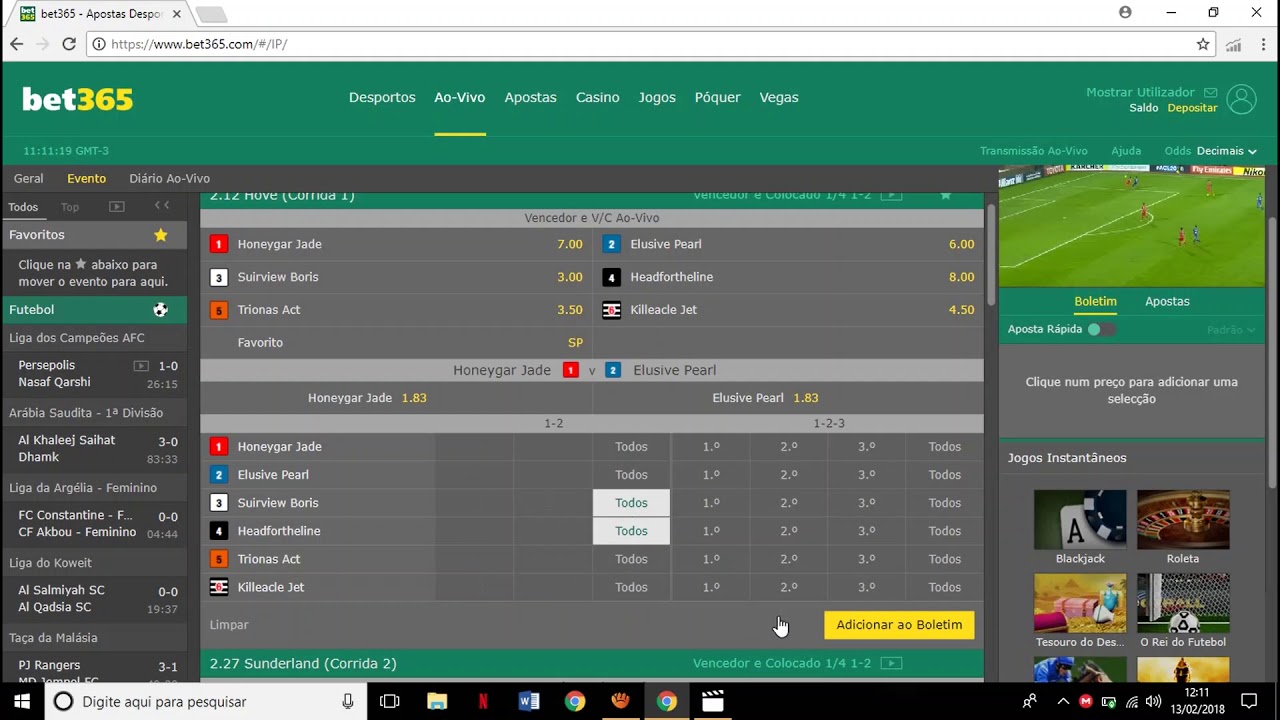Expand the 2.27 Sunderland (Corrida 2) race
Screen dimensions: 1280x720
click(x=592, y=663)
